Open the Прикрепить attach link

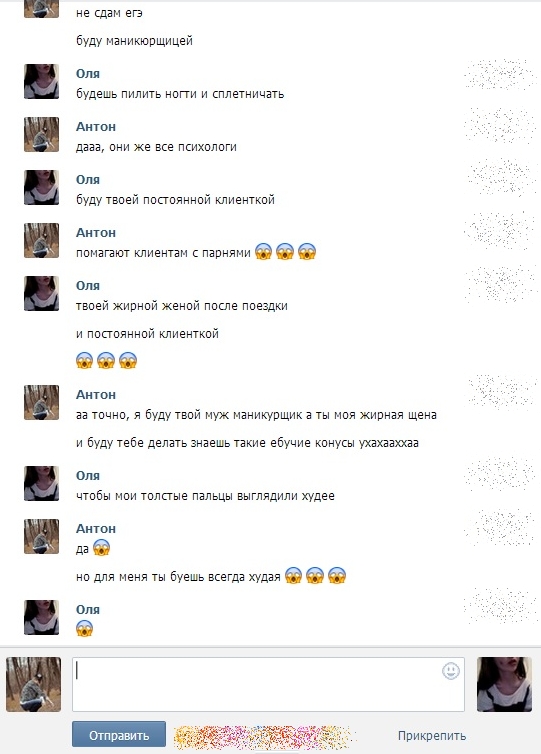(431, 735)
